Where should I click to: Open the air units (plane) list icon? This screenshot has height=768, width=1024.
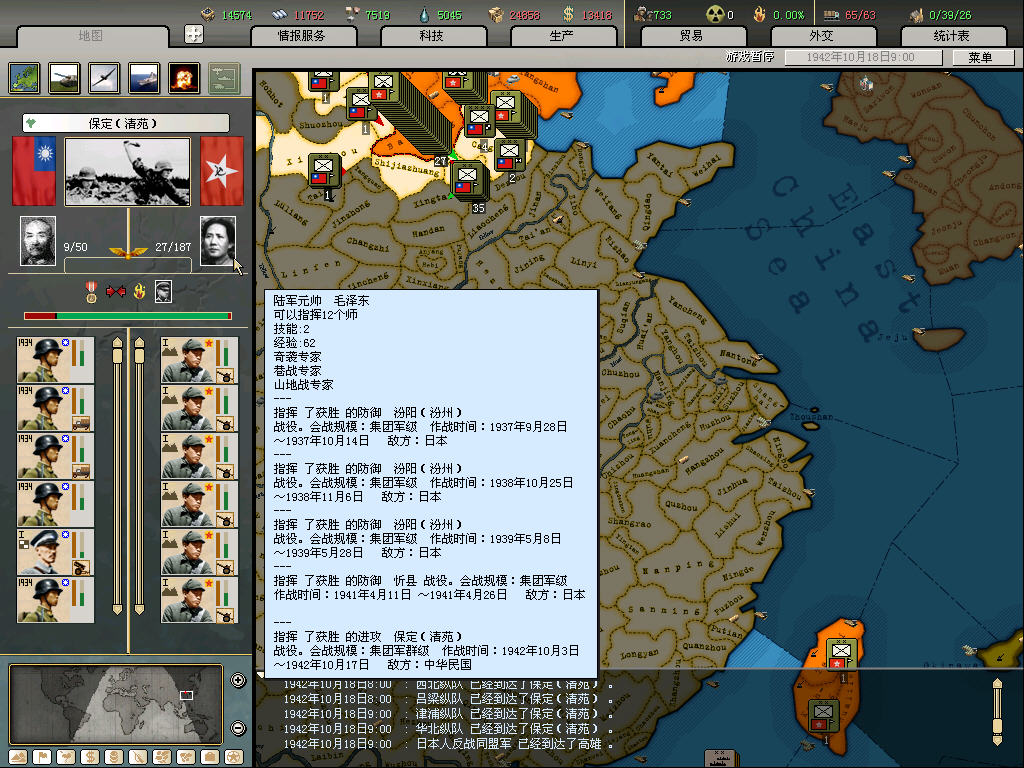[x=104, y=78]
